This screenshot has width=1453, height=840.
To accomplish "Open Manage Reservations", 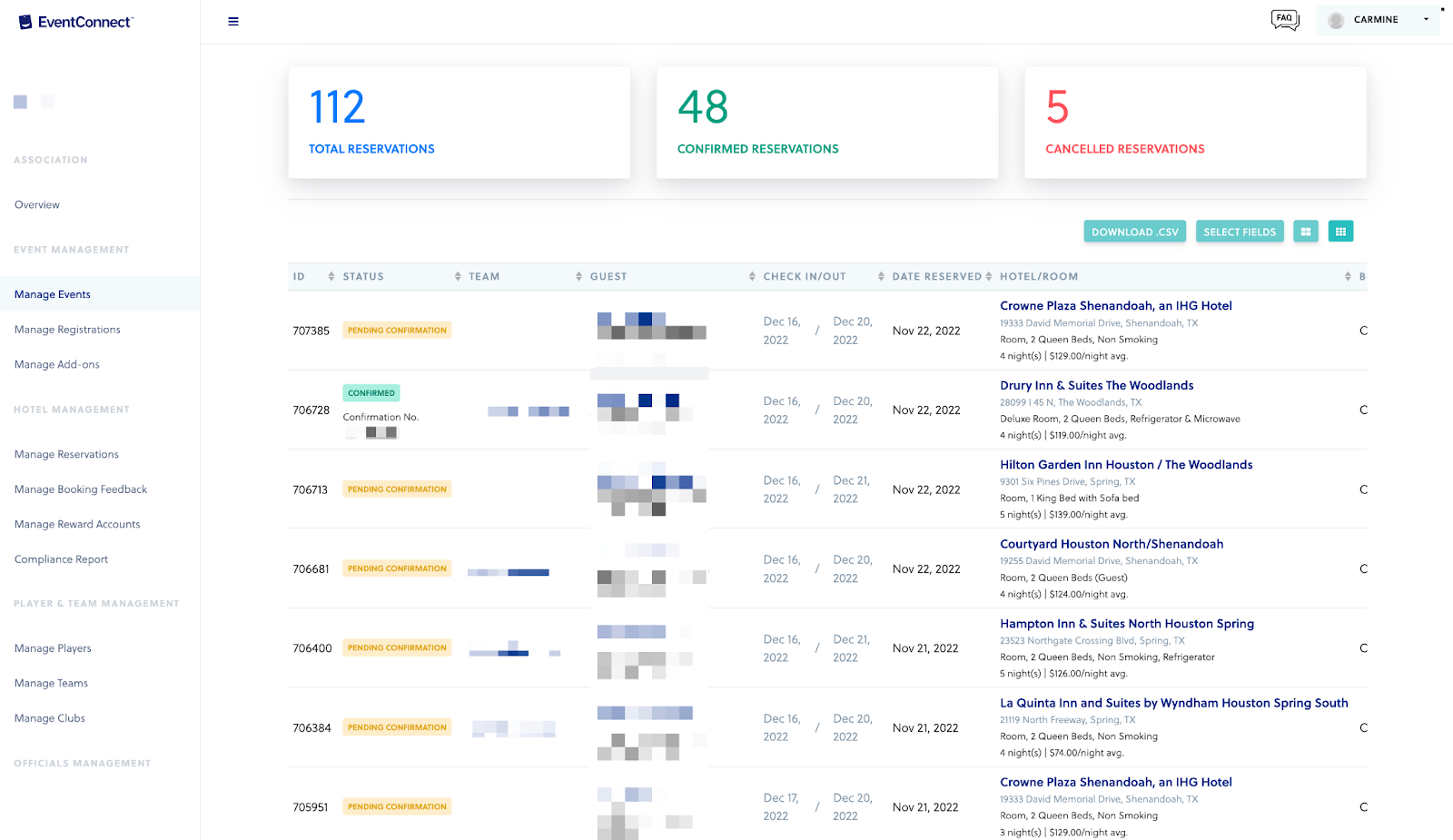I will [x=66, y=454].
